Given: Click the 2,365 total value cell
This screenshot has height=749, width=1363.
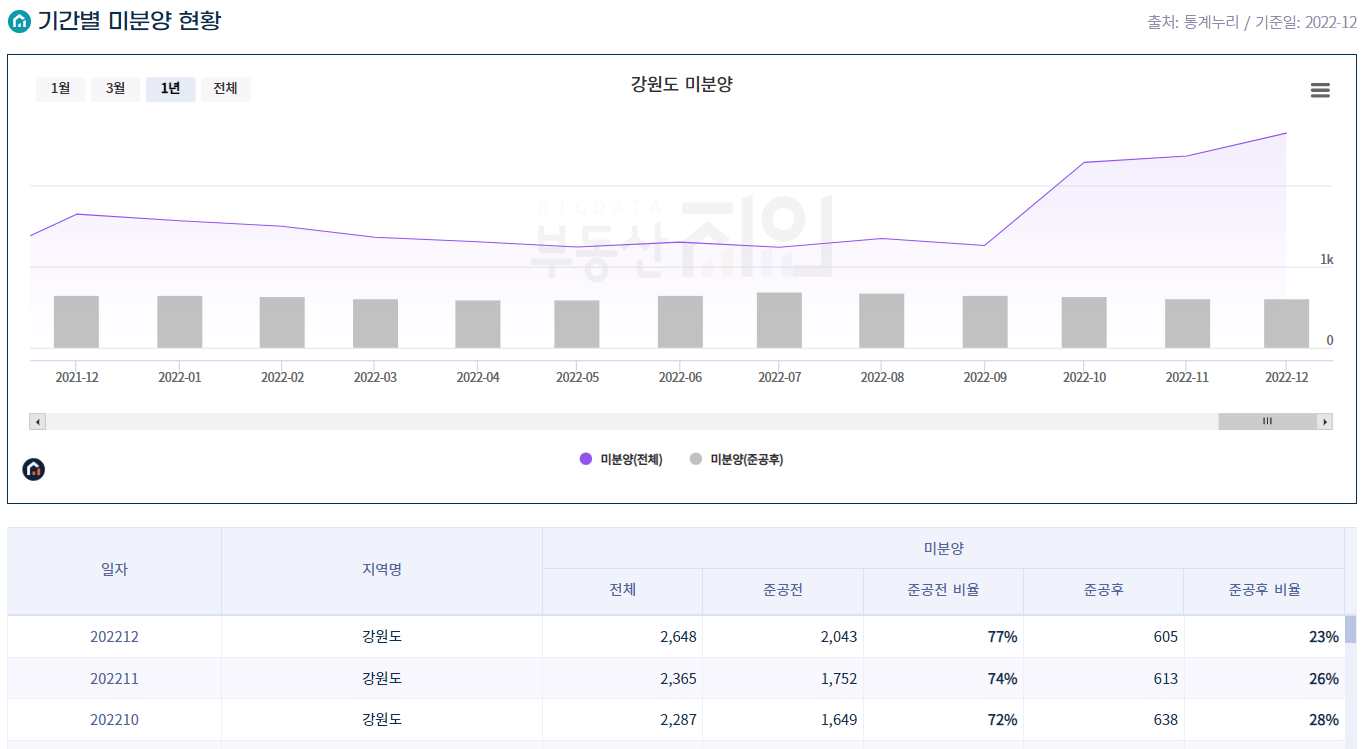Looking at the screenshot, I should tap(623, 678).
